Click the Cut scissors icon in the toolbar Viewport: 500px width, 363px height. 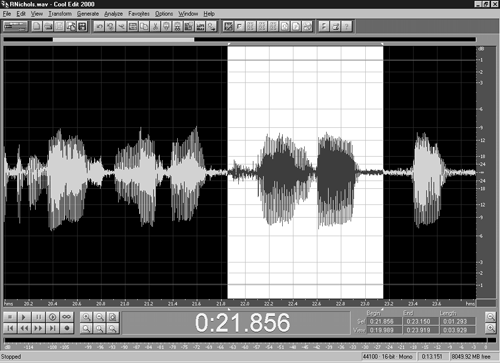[155, 26]
